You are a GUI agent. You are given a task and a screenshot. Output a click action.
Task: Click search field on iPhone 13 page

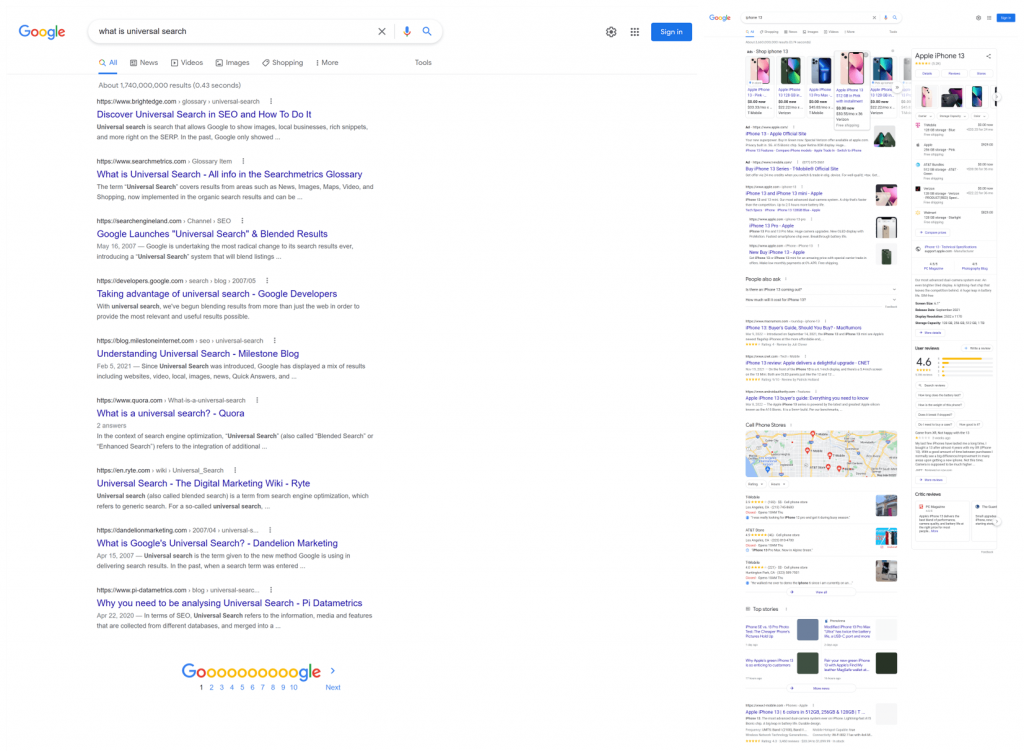tap(807, 18)
